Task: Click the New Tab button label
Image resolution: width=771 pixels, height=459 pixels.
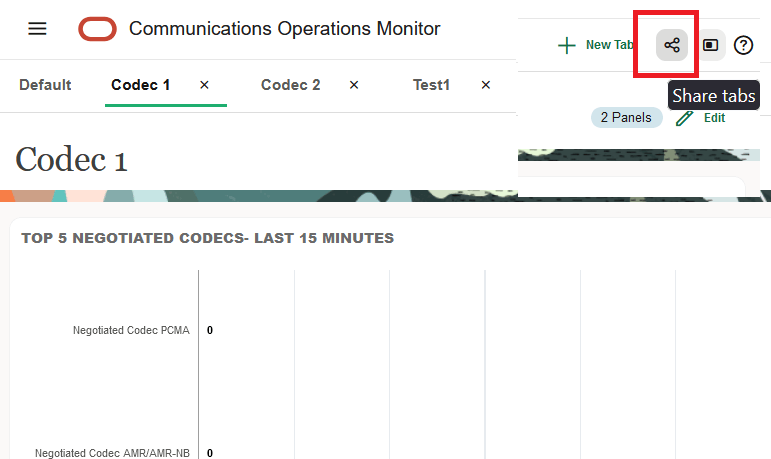Action: point(610,45)
